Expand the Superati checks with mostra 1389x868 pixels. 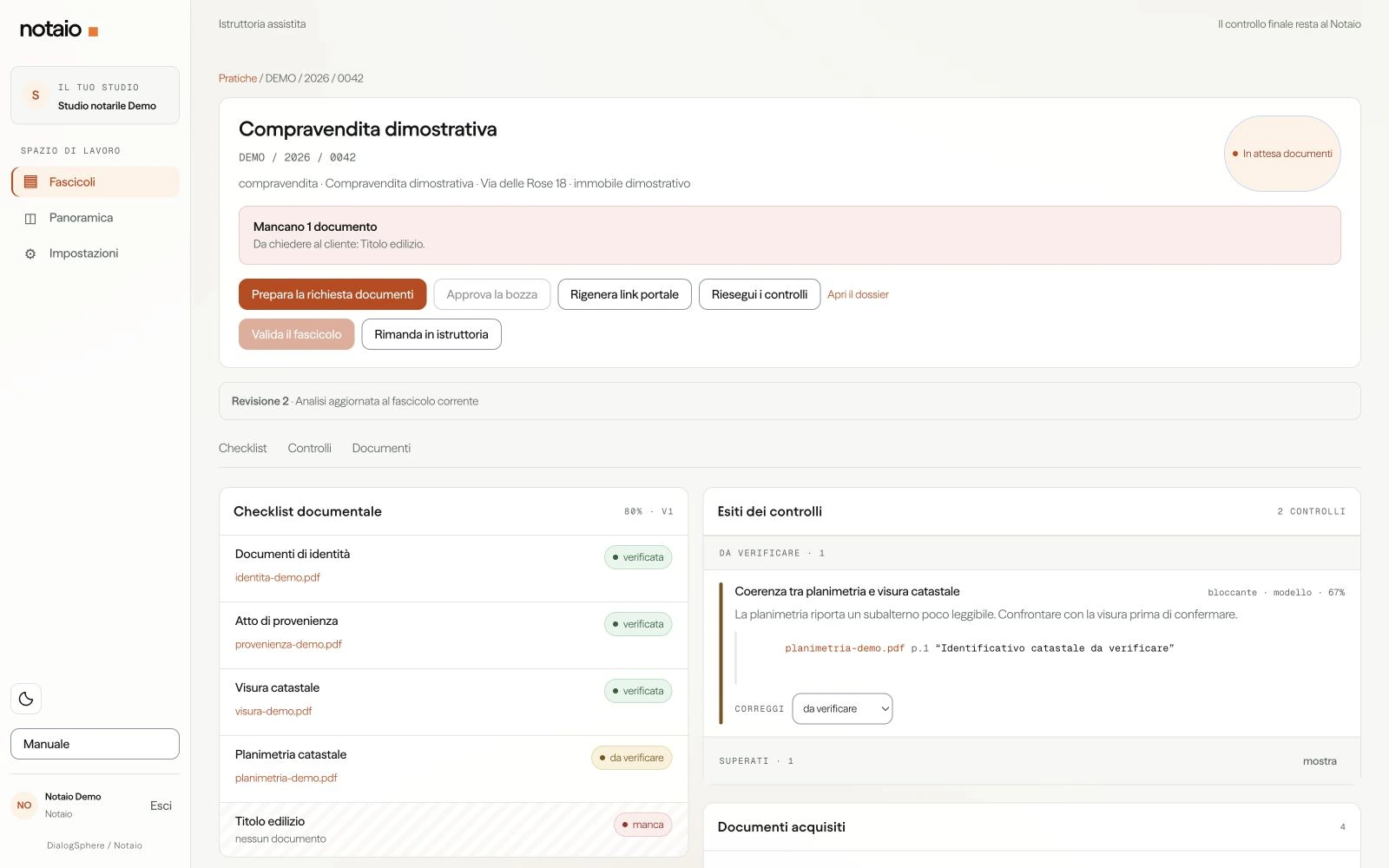(1320, 761)
